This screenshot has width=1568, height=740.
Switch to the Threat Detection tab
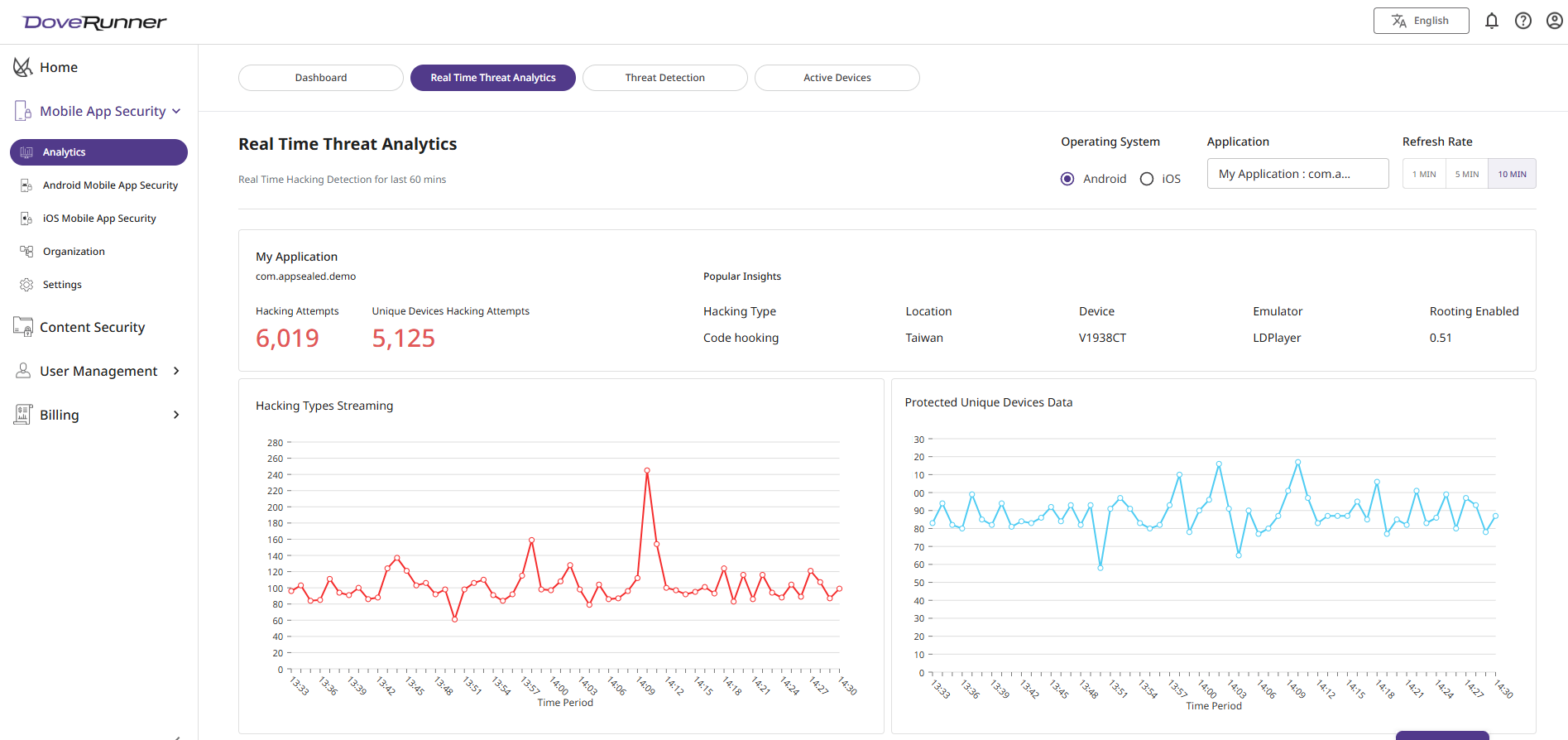(664, 78)
